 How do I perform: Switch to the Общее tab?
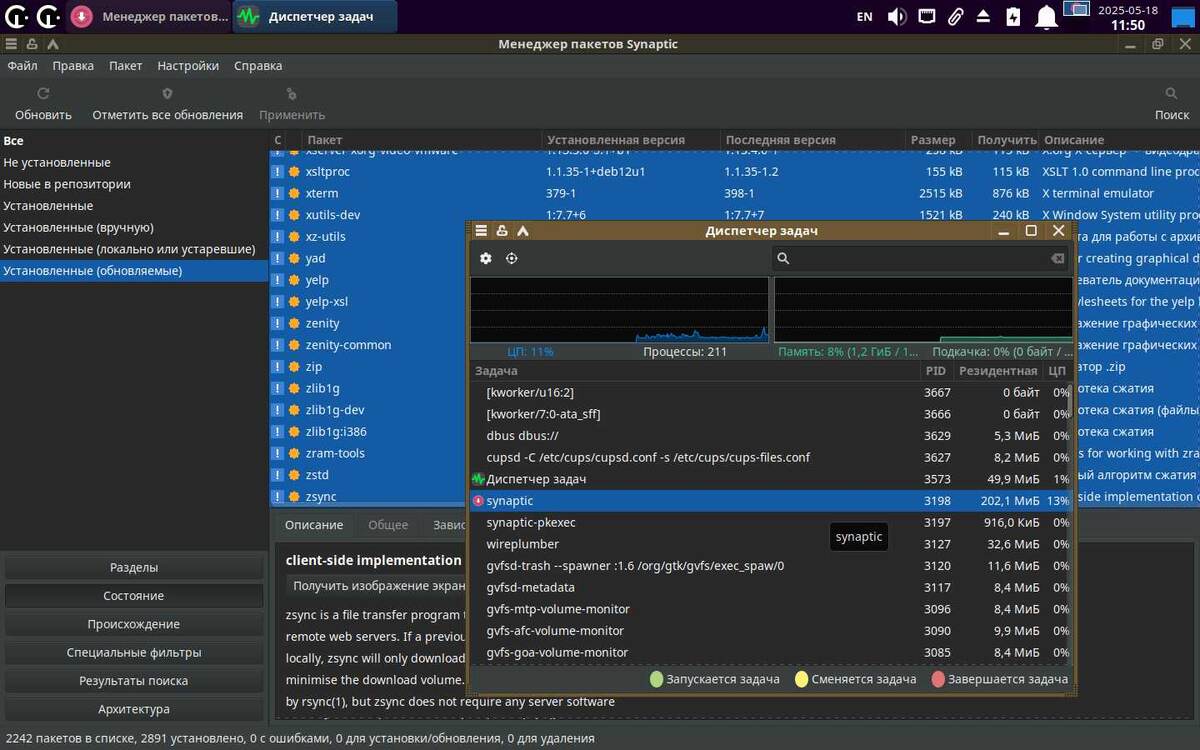click(x=388, y=525)
